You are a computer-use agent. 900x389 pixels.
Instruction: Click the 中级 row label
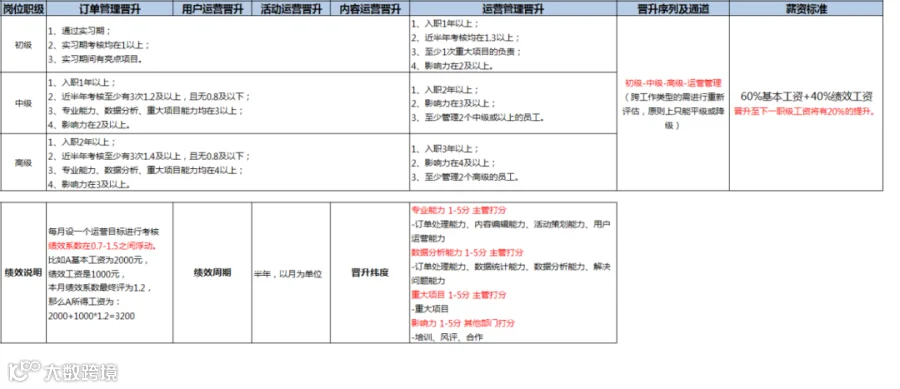24,103
